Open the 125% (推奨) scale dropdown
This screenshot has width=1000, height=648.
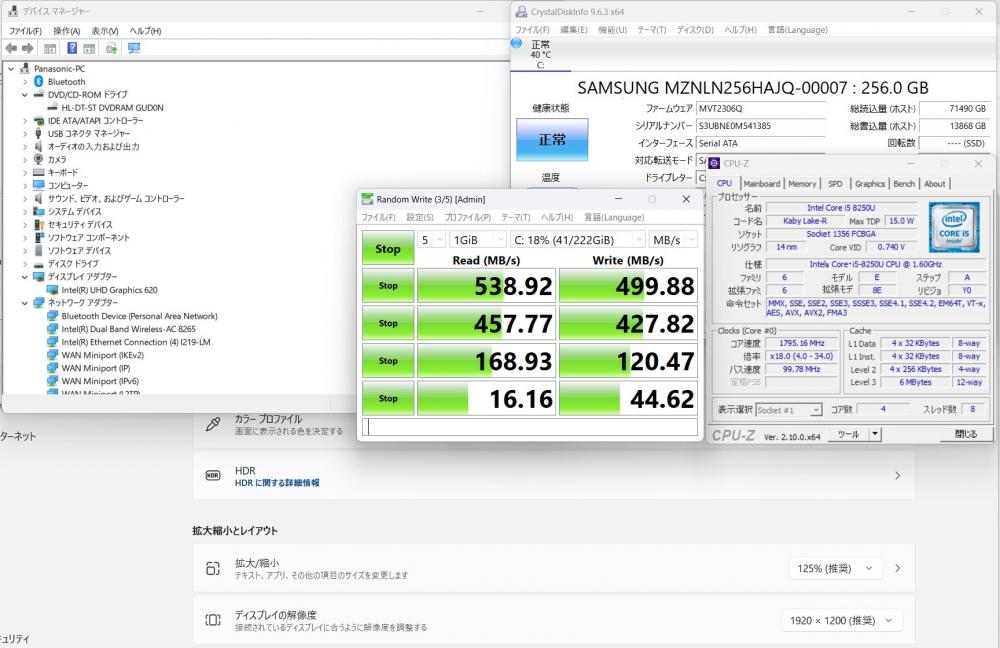click(x=834, y=568)
